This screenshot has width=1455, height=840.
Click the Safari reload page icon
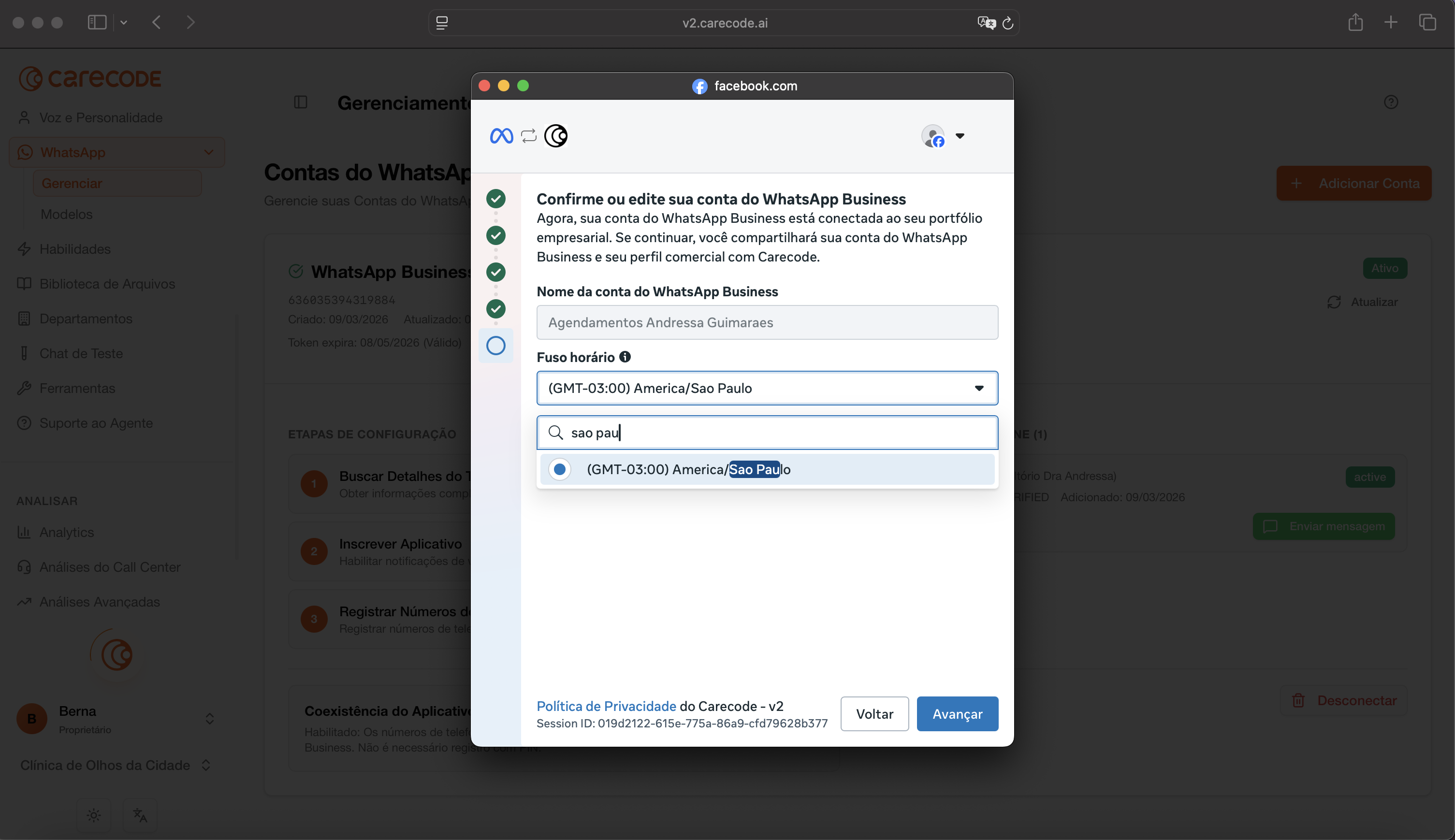(1008, 23)
